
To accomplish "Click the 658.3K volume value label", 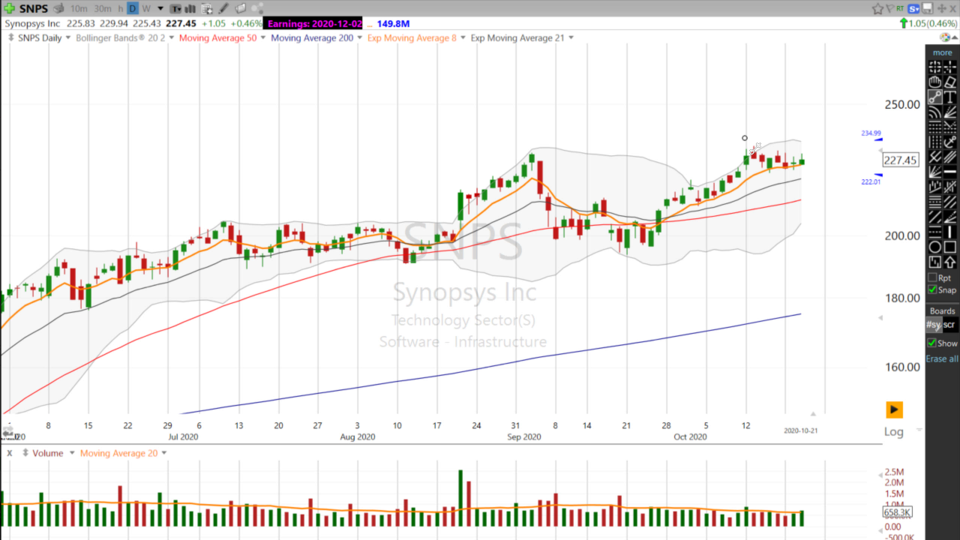I will pyautogui.click(x=898, y=512).
